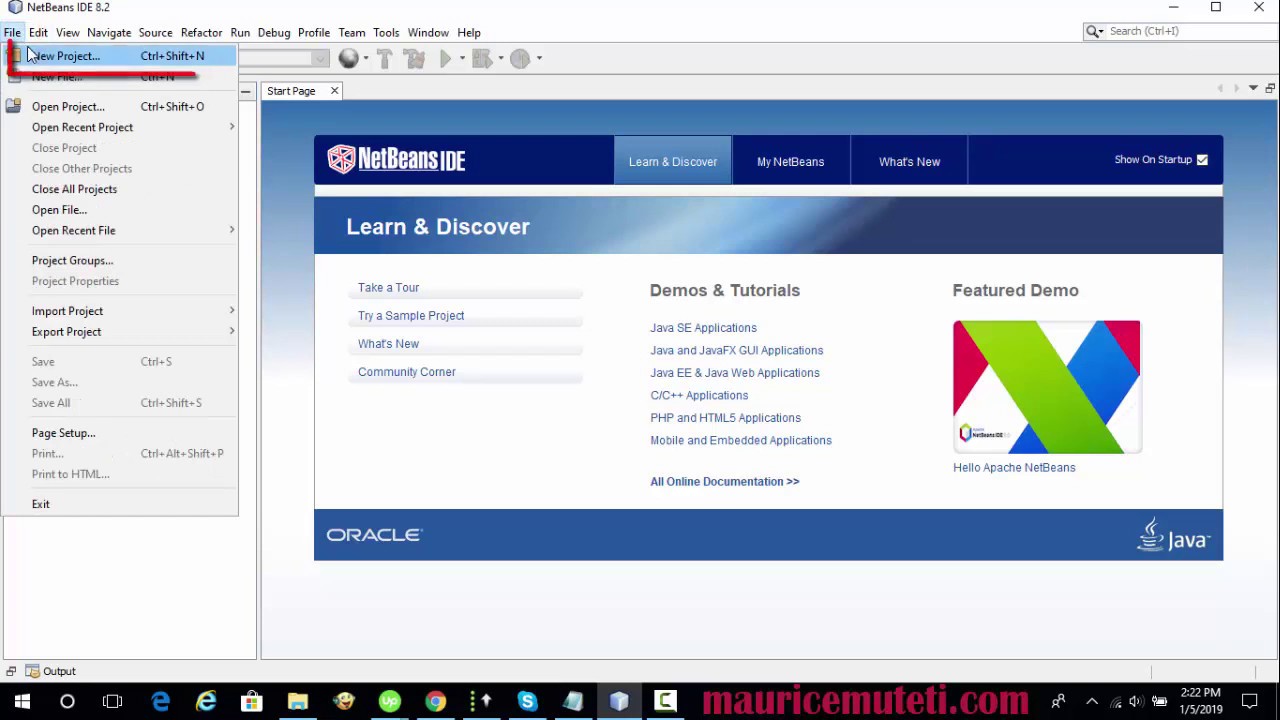Launch Microsoft Edge from taskbar

click(160, 701)
